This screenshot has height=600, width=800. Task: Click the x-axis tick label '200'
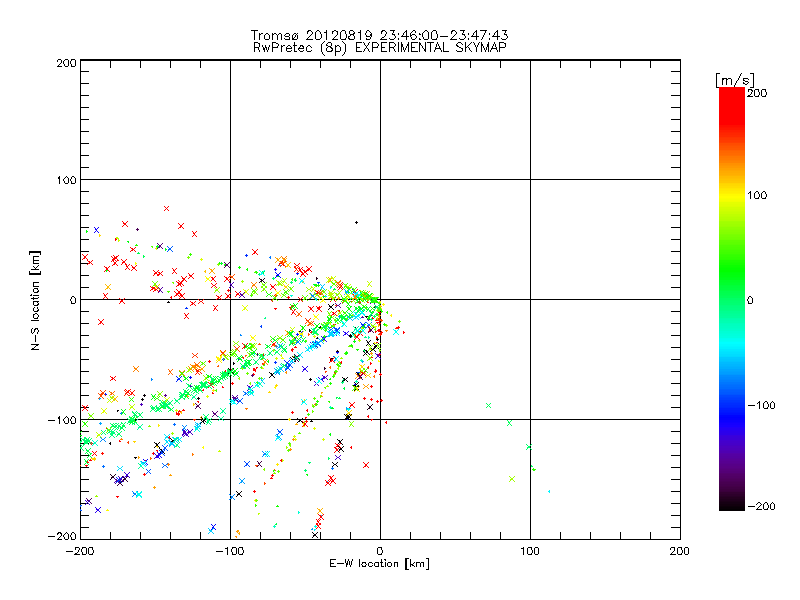680,552
